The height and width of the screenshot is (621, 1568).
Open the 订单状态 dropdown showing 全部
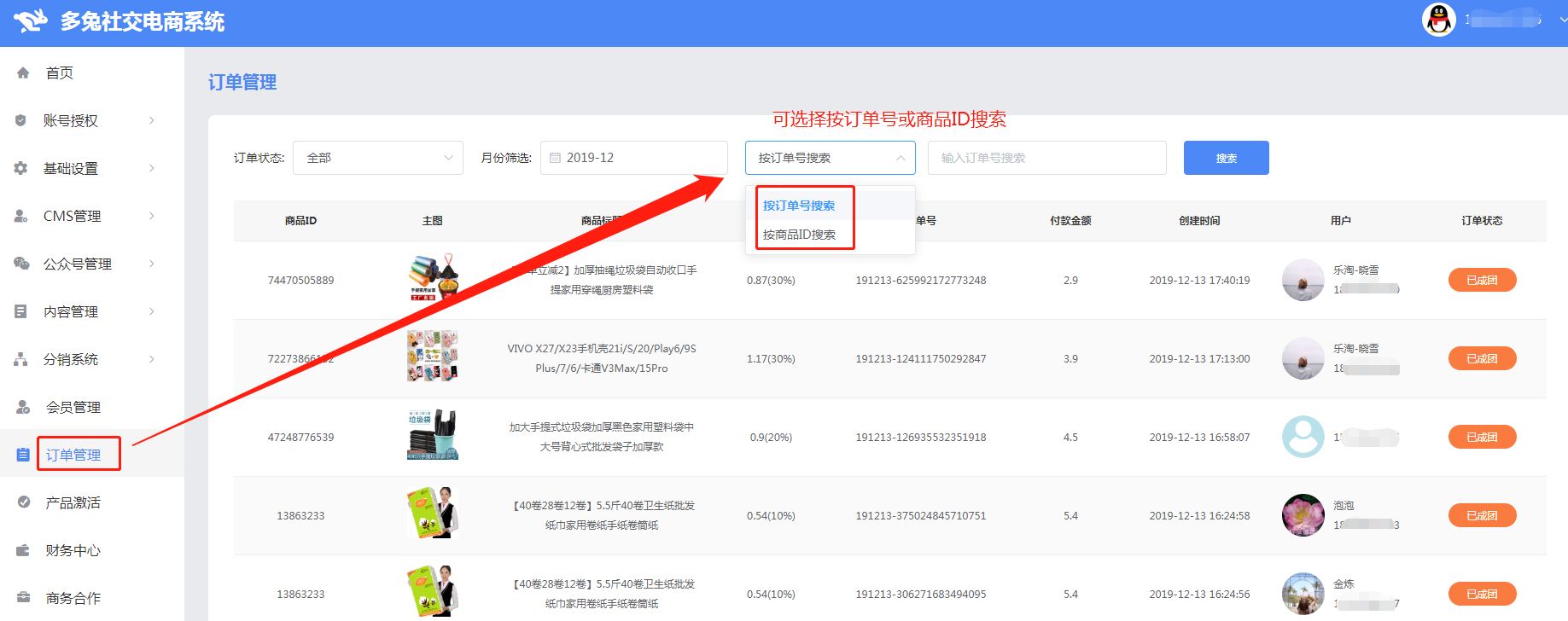click(378, 158)
